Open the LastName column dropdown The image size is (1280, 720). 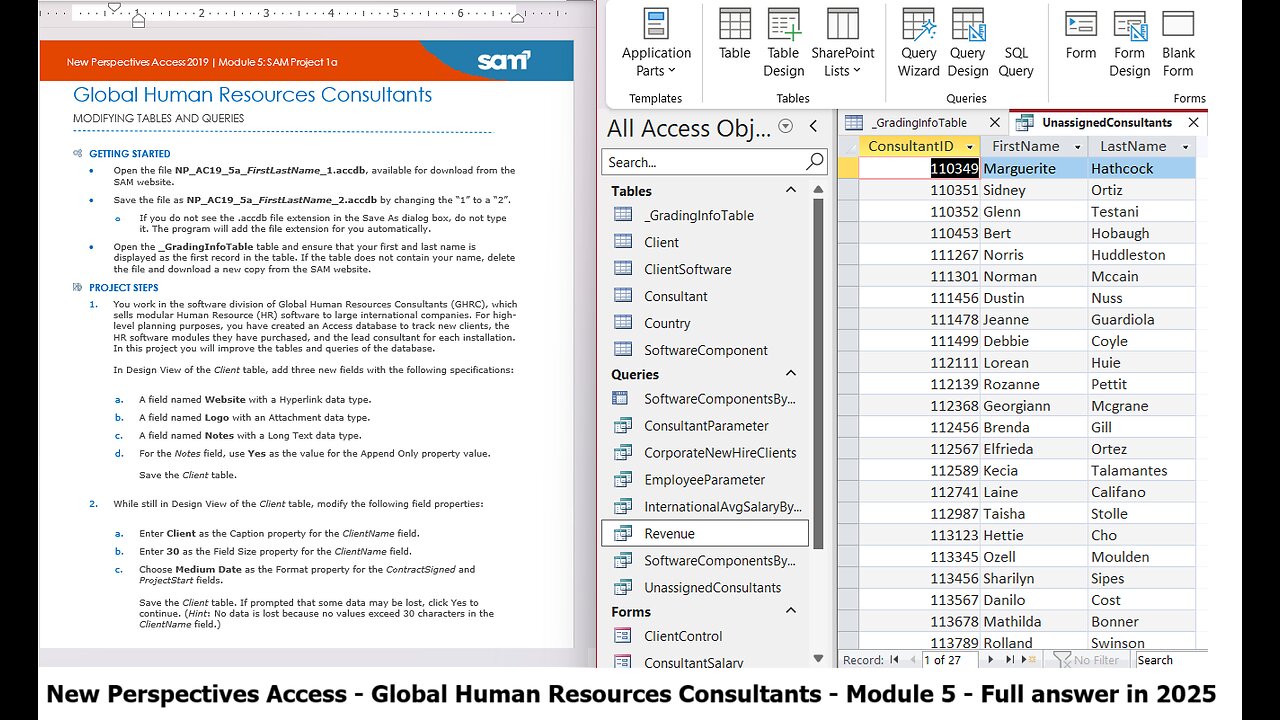click(x=1185, y=147)
